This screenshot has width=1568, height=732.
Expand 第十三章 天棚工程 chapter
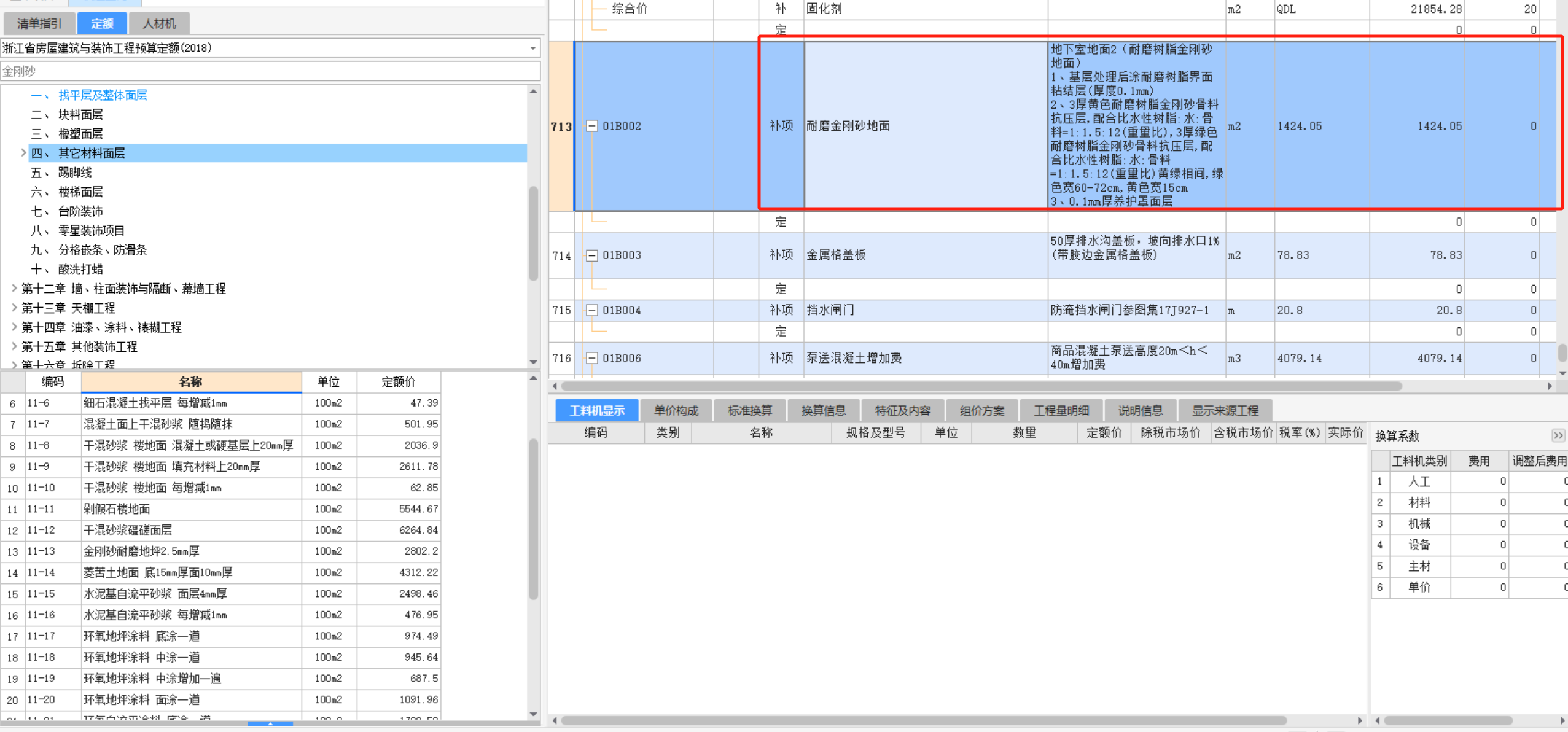pos(14,308)
